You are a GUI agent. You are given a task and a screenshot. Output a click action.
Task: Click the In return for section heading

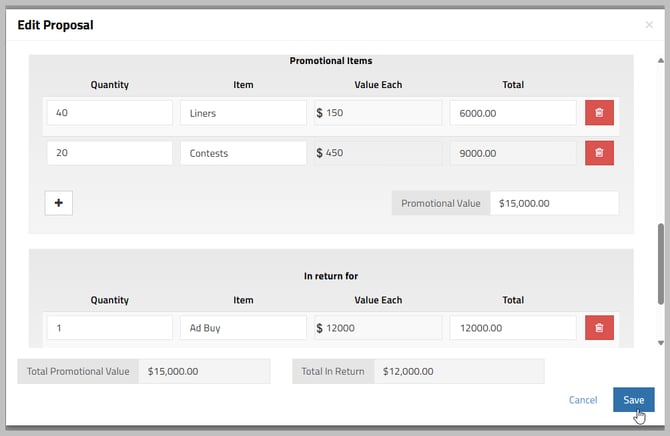[x=331, y=276]
